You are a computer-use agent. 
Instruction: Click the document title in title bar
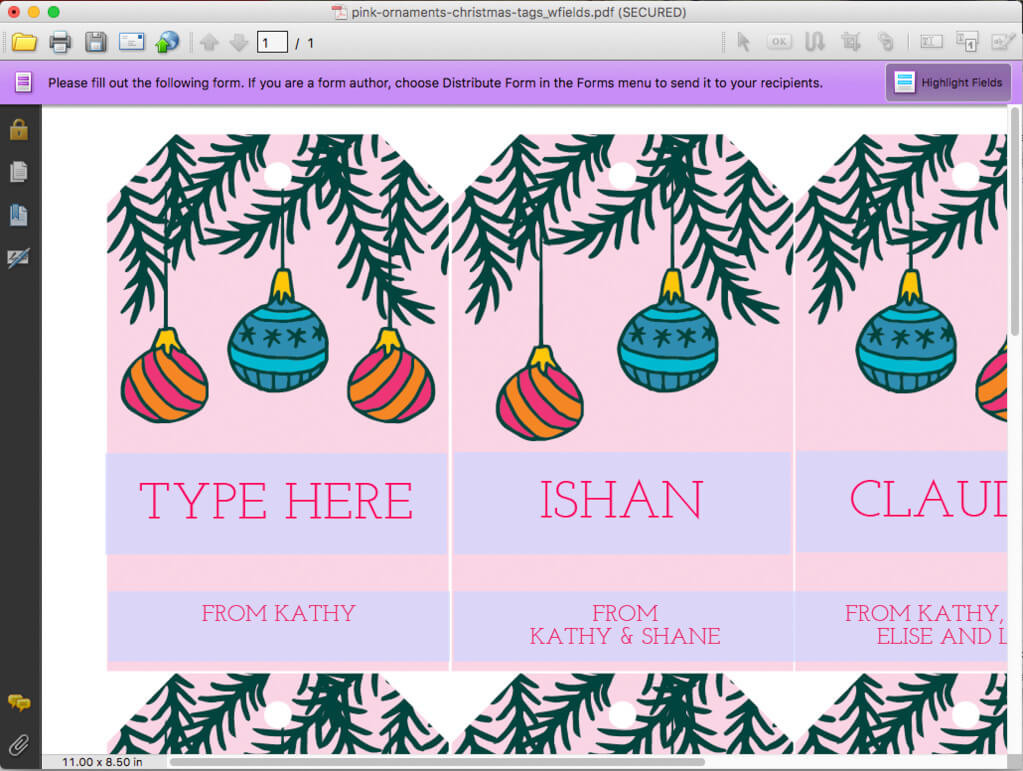[519, 12]
